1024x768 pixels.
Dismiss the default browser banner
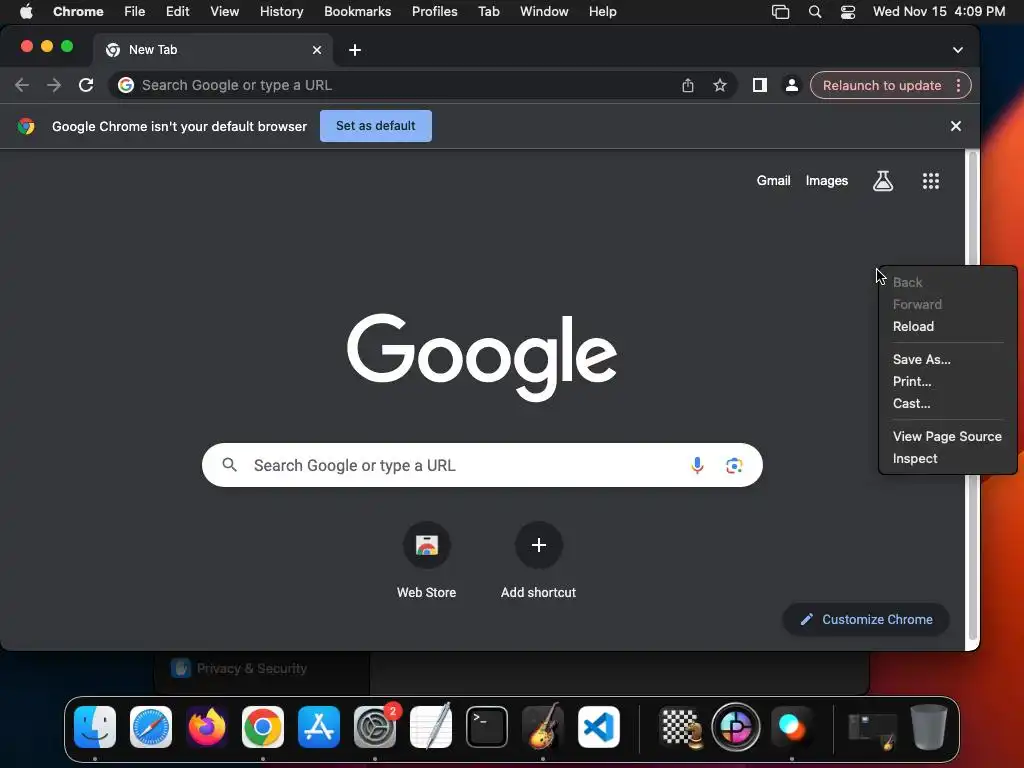955,126
